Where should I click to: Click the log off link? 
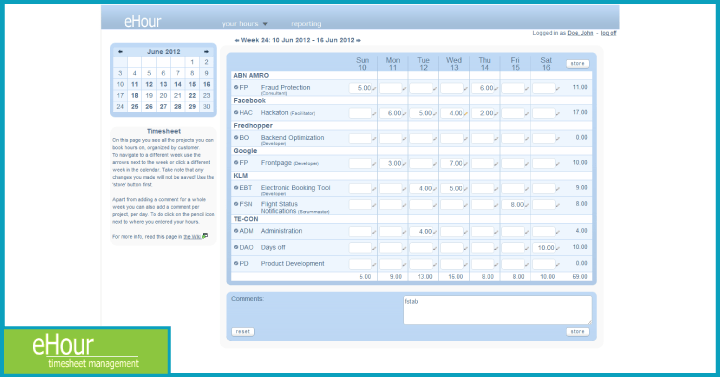(608, 33)
